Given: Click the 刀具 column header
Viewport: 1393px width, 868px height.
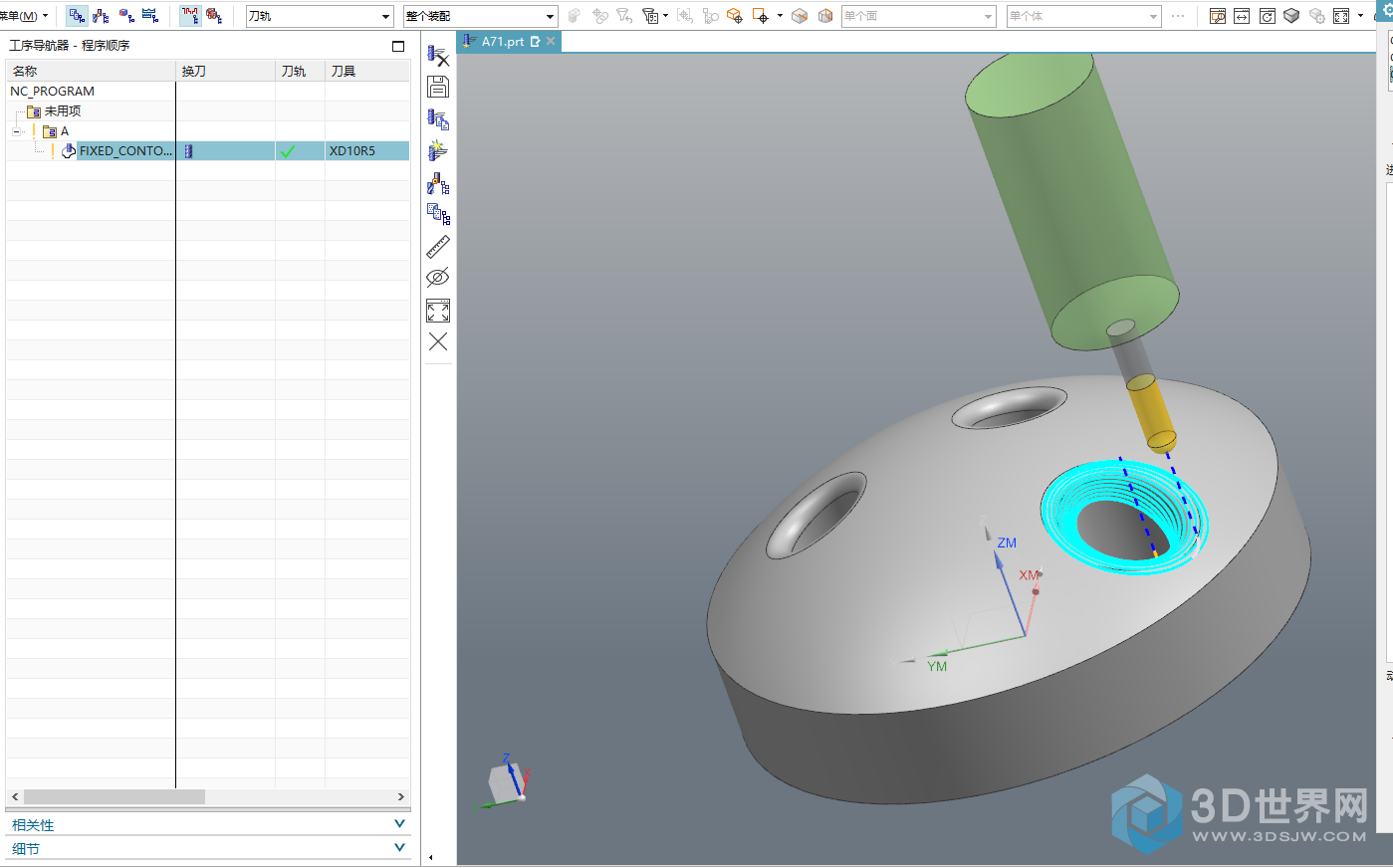Looking at the screenshot, I should 367,71.
